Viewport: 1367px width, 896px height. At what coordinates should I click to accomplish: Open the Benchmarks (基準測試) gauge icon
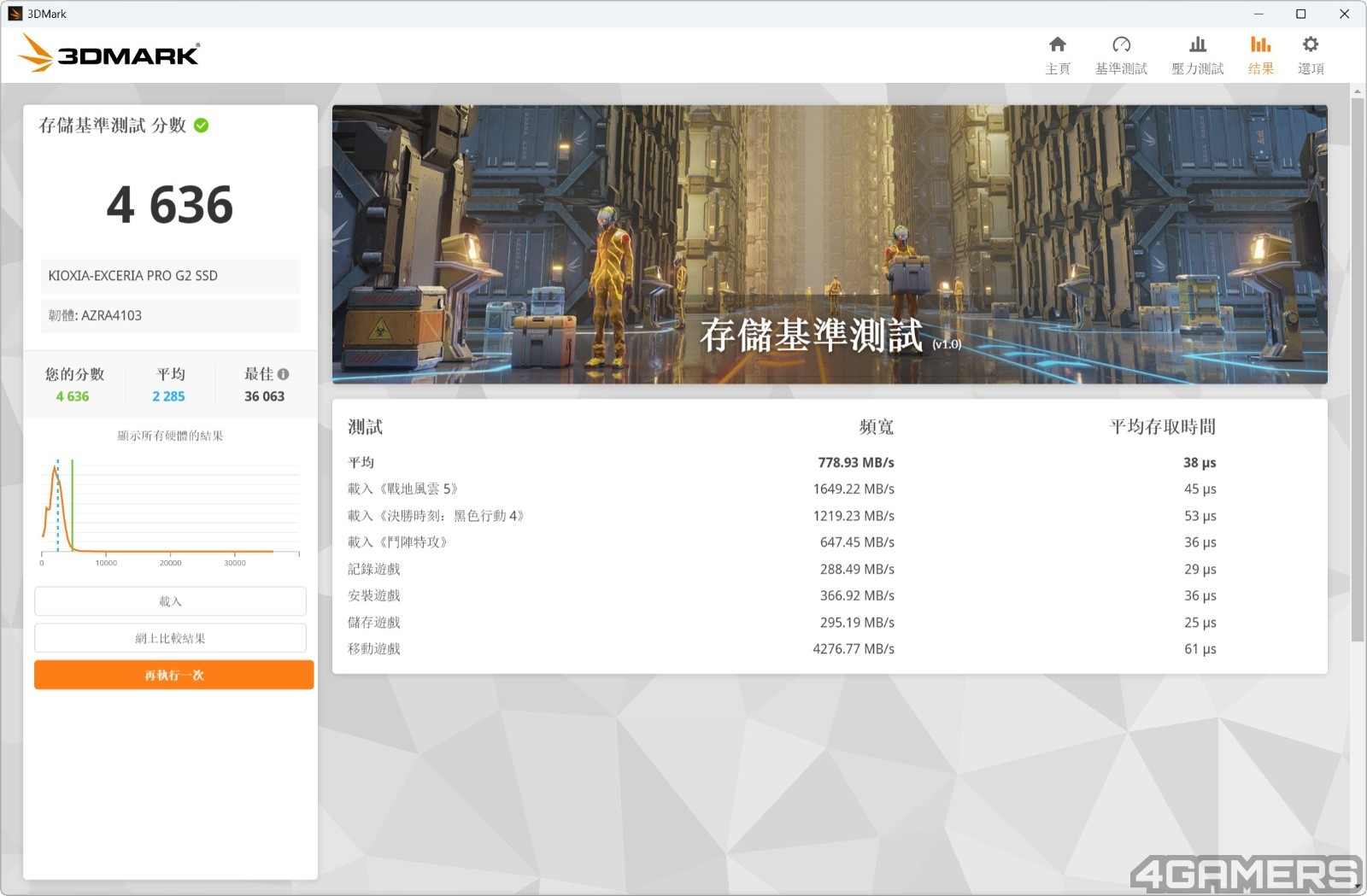(x=1121, y=45)
